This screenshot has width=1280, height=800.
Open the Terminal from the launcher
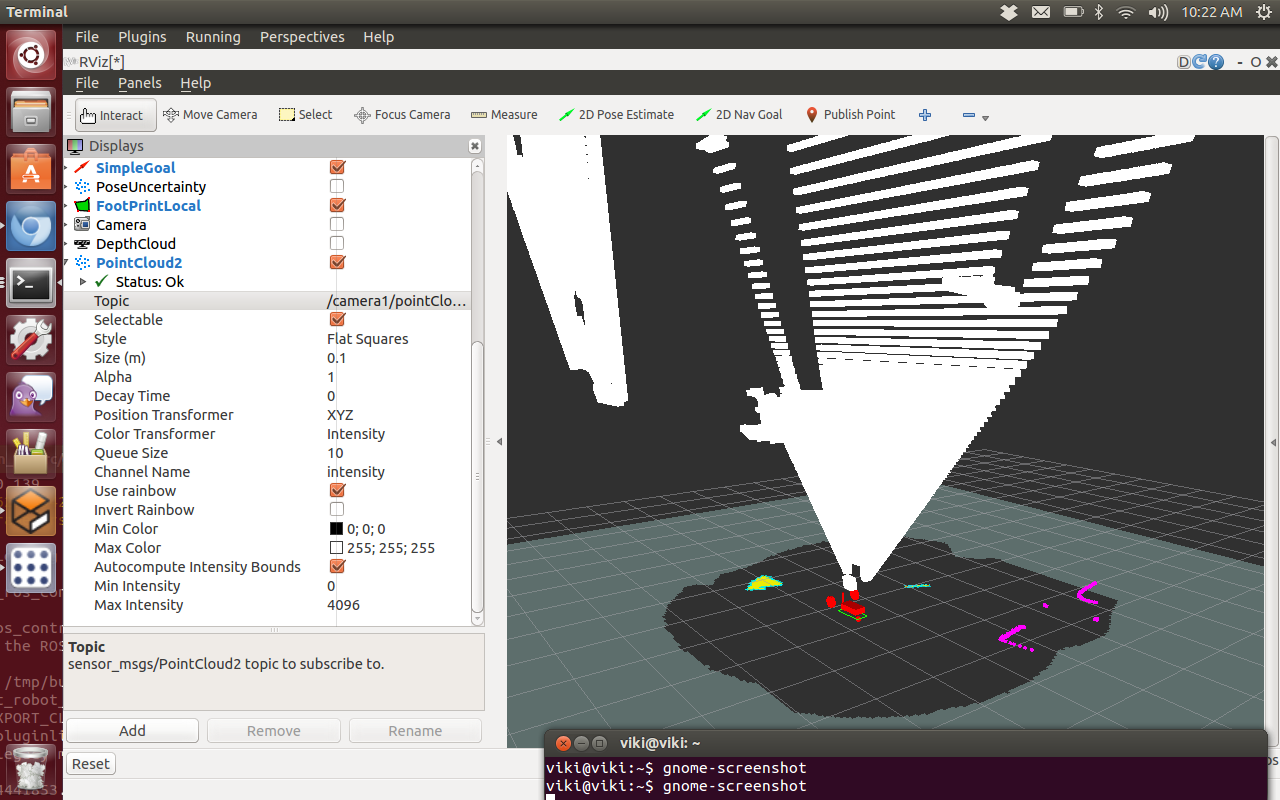pos(31,285)
